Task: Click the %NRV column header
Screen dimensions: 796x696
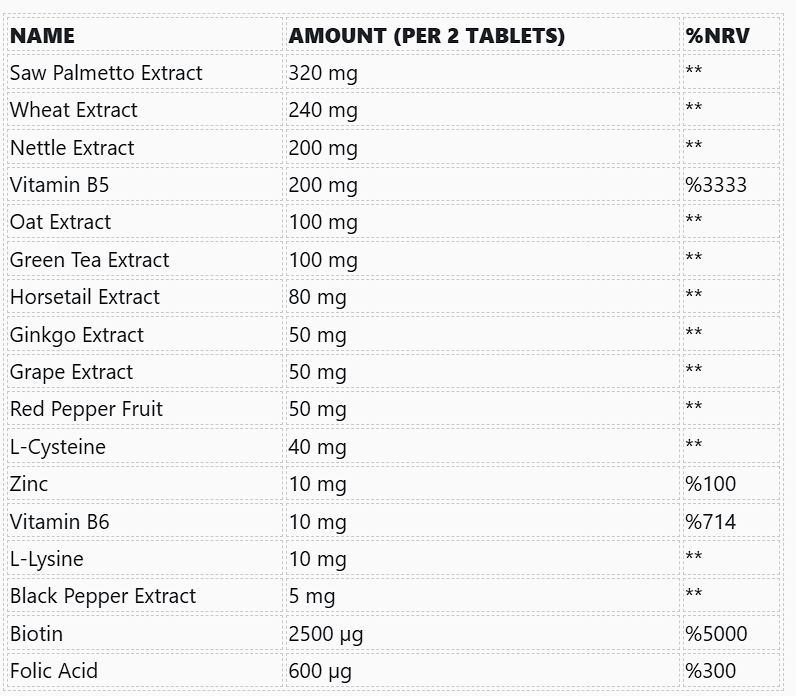Action: pyautogui.click(x=717, y=36)
